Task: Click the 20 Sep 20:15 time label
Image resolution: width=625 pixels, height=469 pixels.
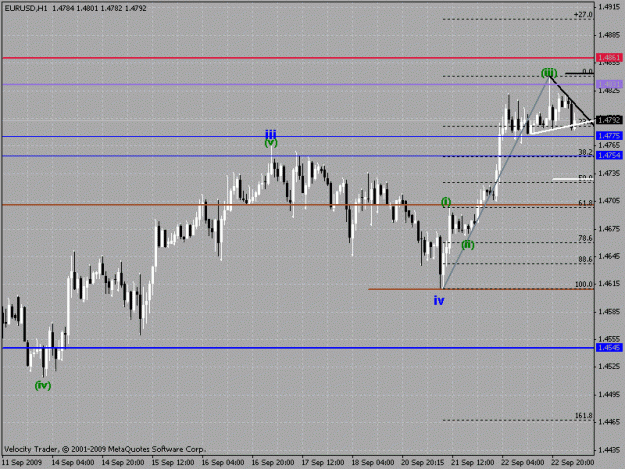Action: (x=423, y=462)
